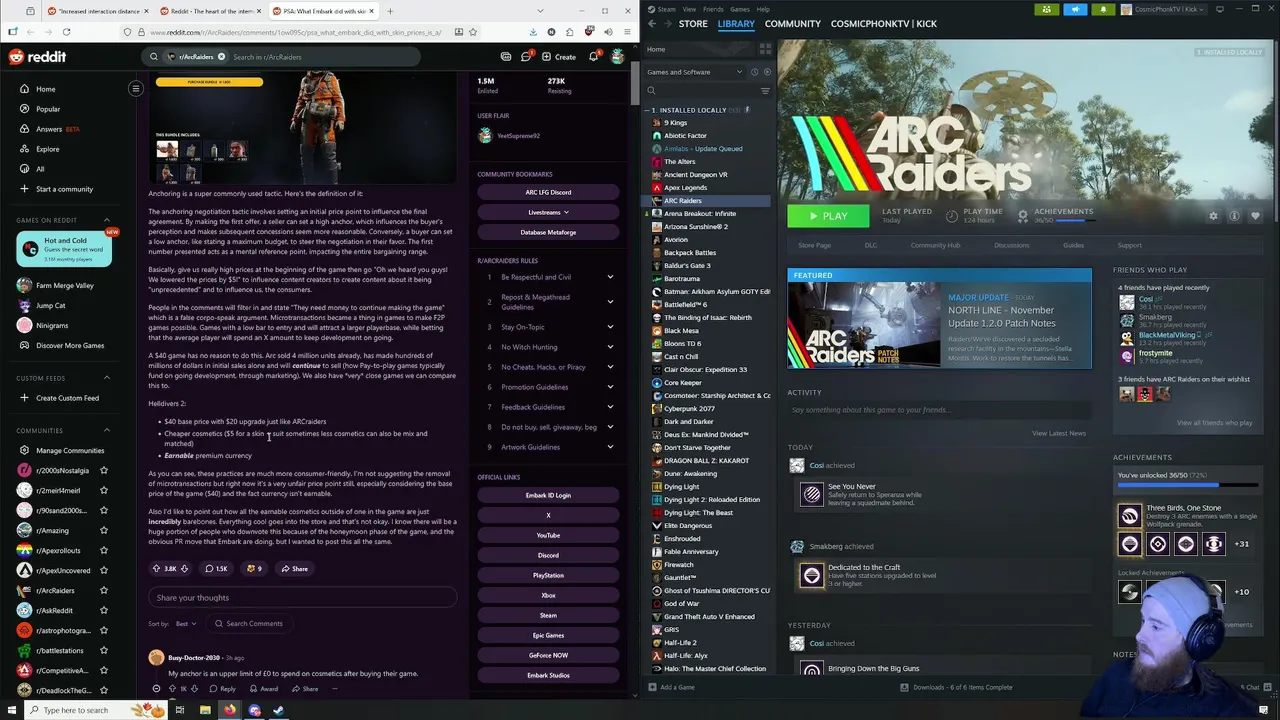Favorite r/2000sNostalgia using its star
1280x720 pixels.
[103, 470]
